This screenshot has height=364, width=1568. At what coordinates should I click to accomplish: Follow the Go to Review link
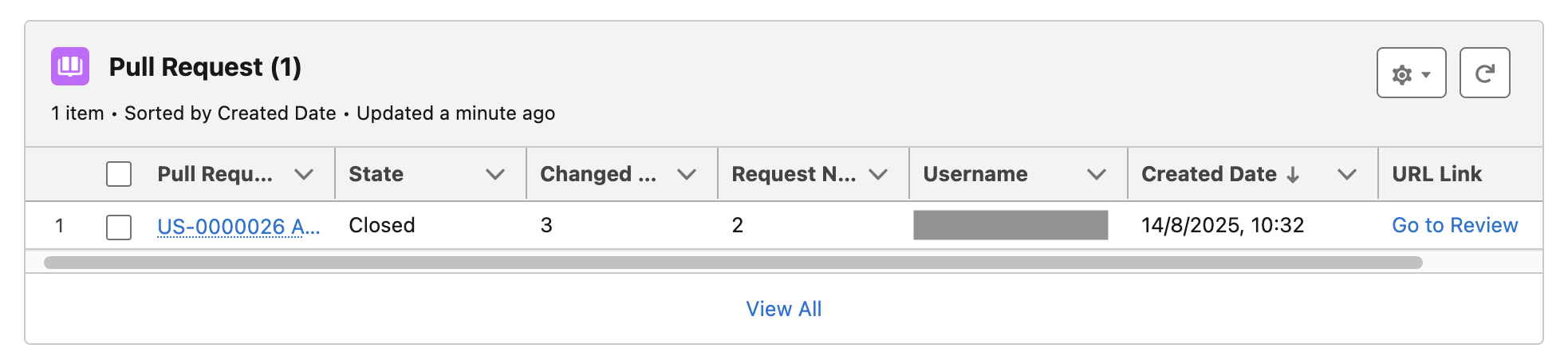coord(1455,225)
